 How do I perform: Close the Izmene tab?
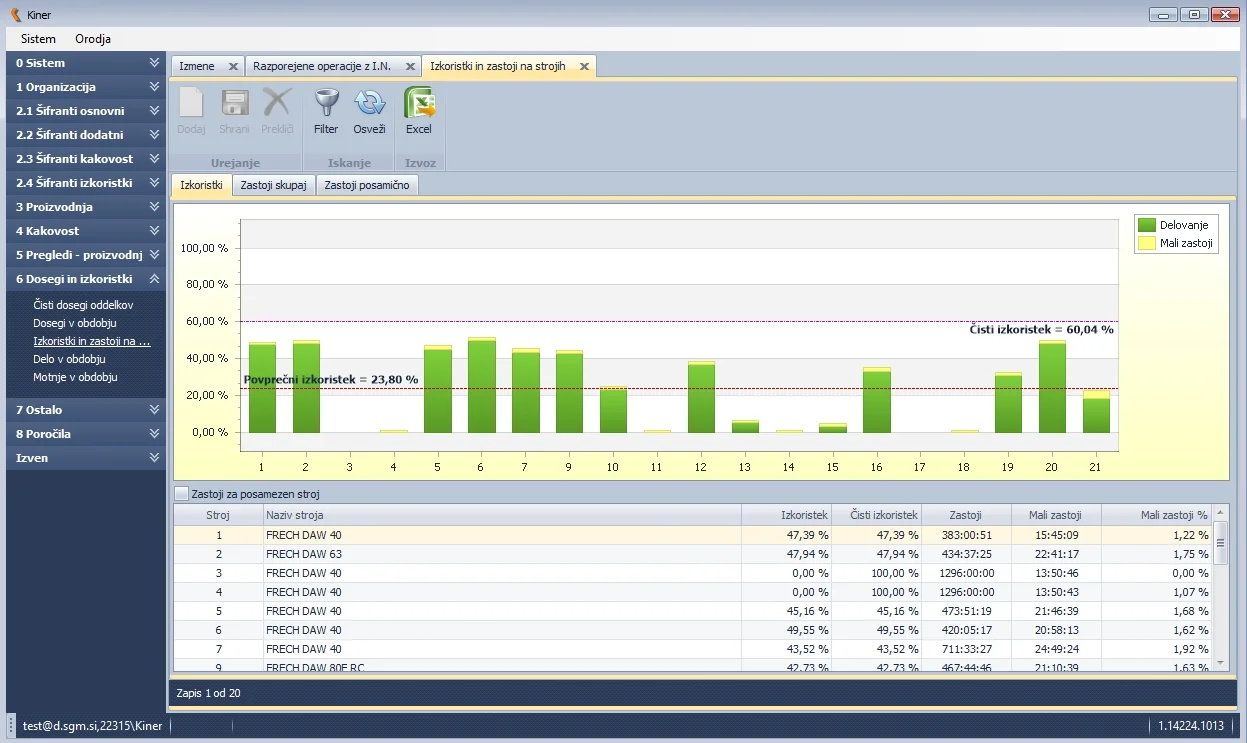233,66
